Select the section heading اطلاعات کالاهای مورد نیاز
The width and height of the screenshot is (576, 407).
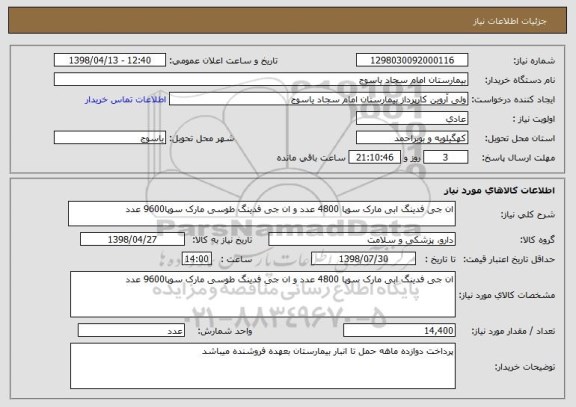[x=500, y=190]
